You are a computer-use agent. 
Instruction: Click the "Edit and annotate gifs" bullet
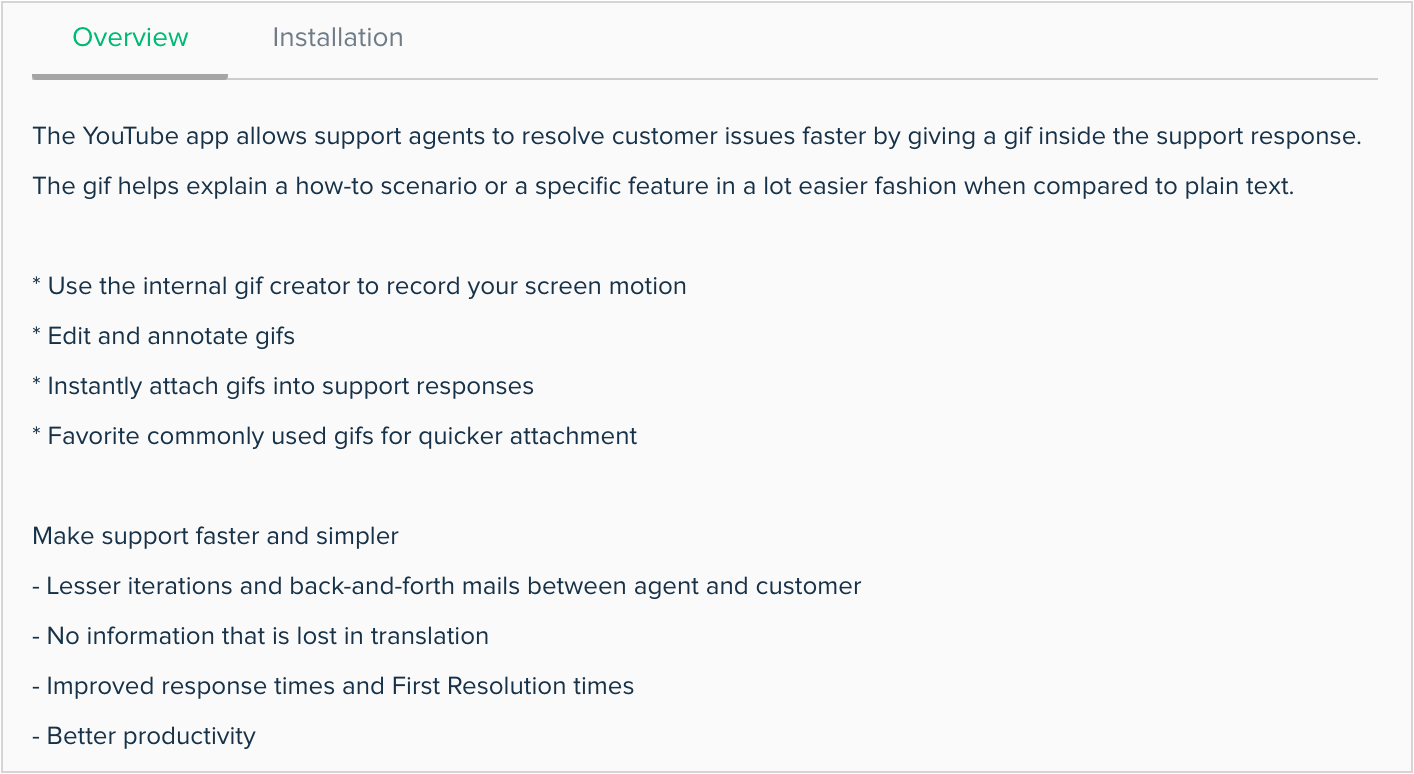pyautogui.click(x=171, y=337)
